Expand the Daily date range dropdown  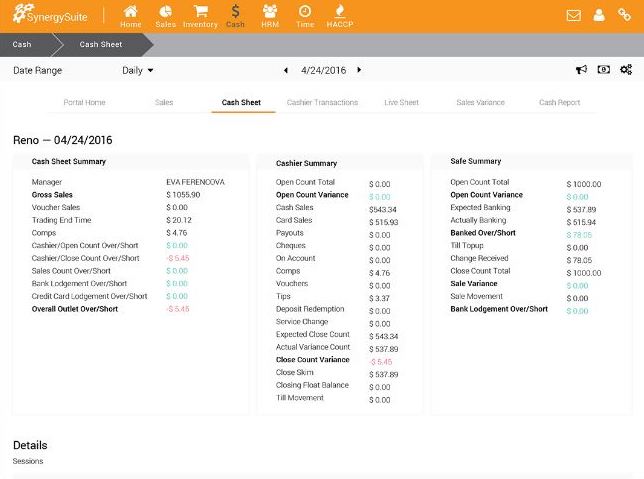click(138, 71)
